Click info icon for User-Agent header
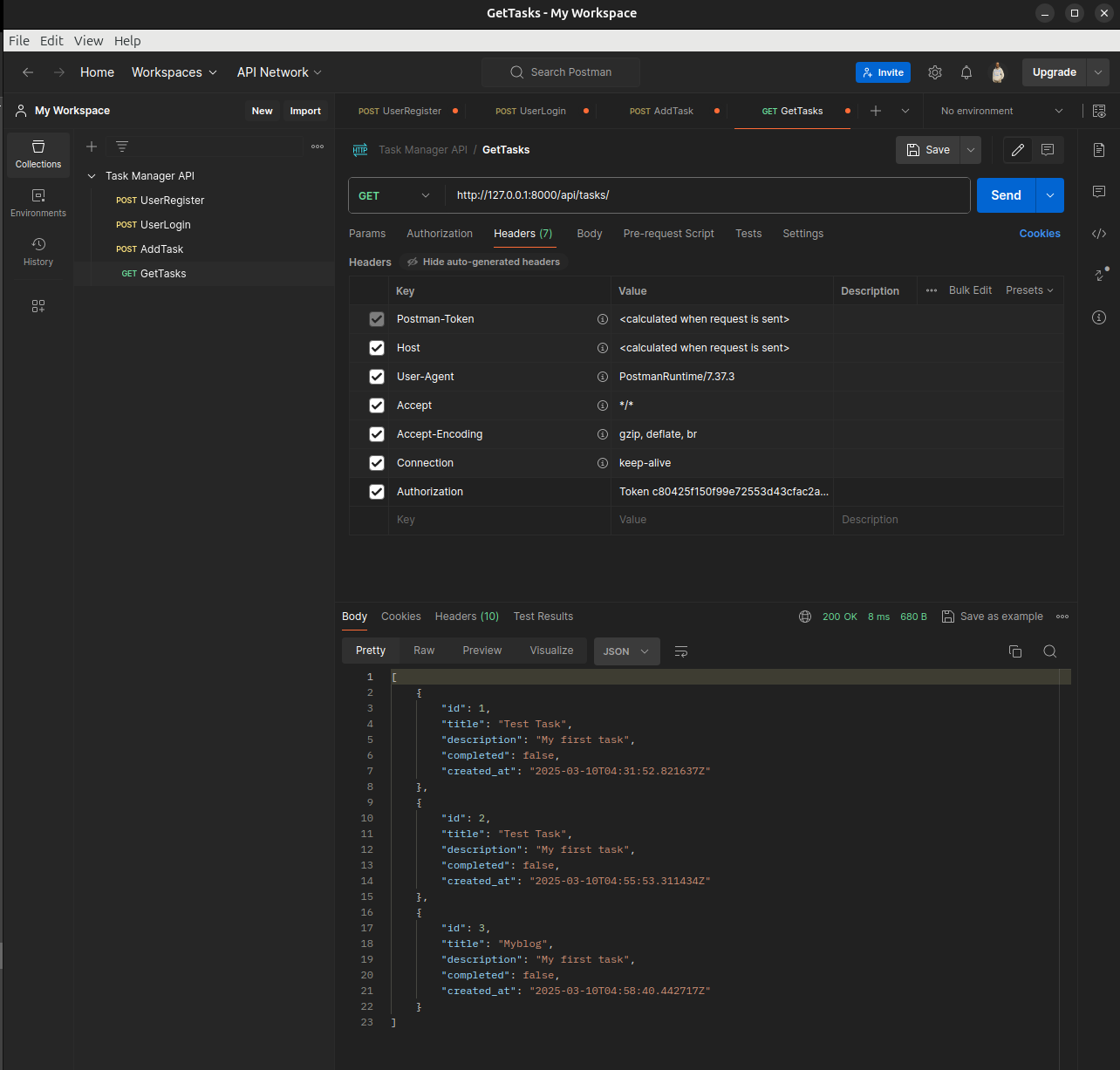 pos(602,377)
